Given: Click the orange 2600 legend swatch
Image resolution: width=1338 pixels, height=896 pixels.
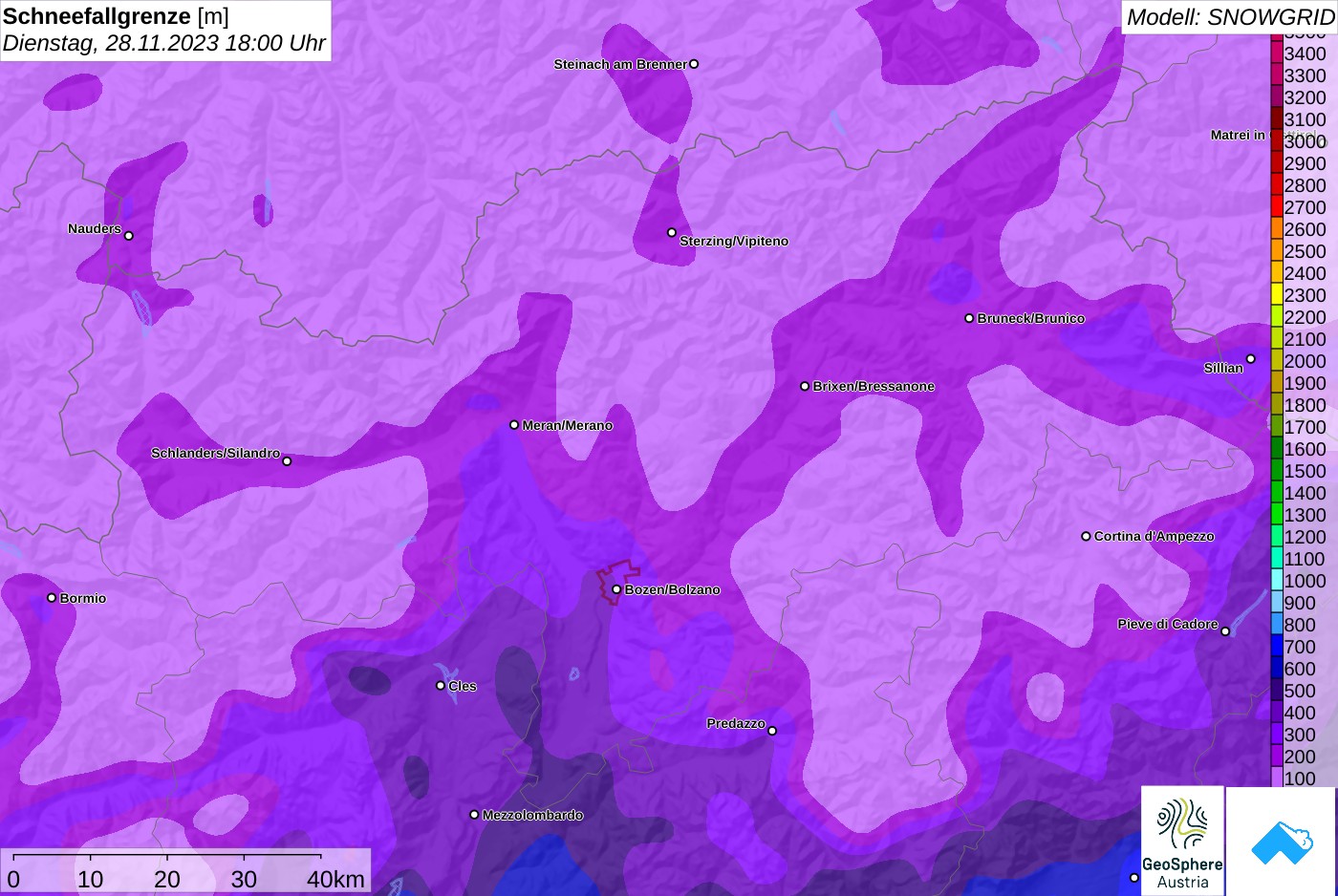Looking at the screenshot, I should tap(1276, 229).
